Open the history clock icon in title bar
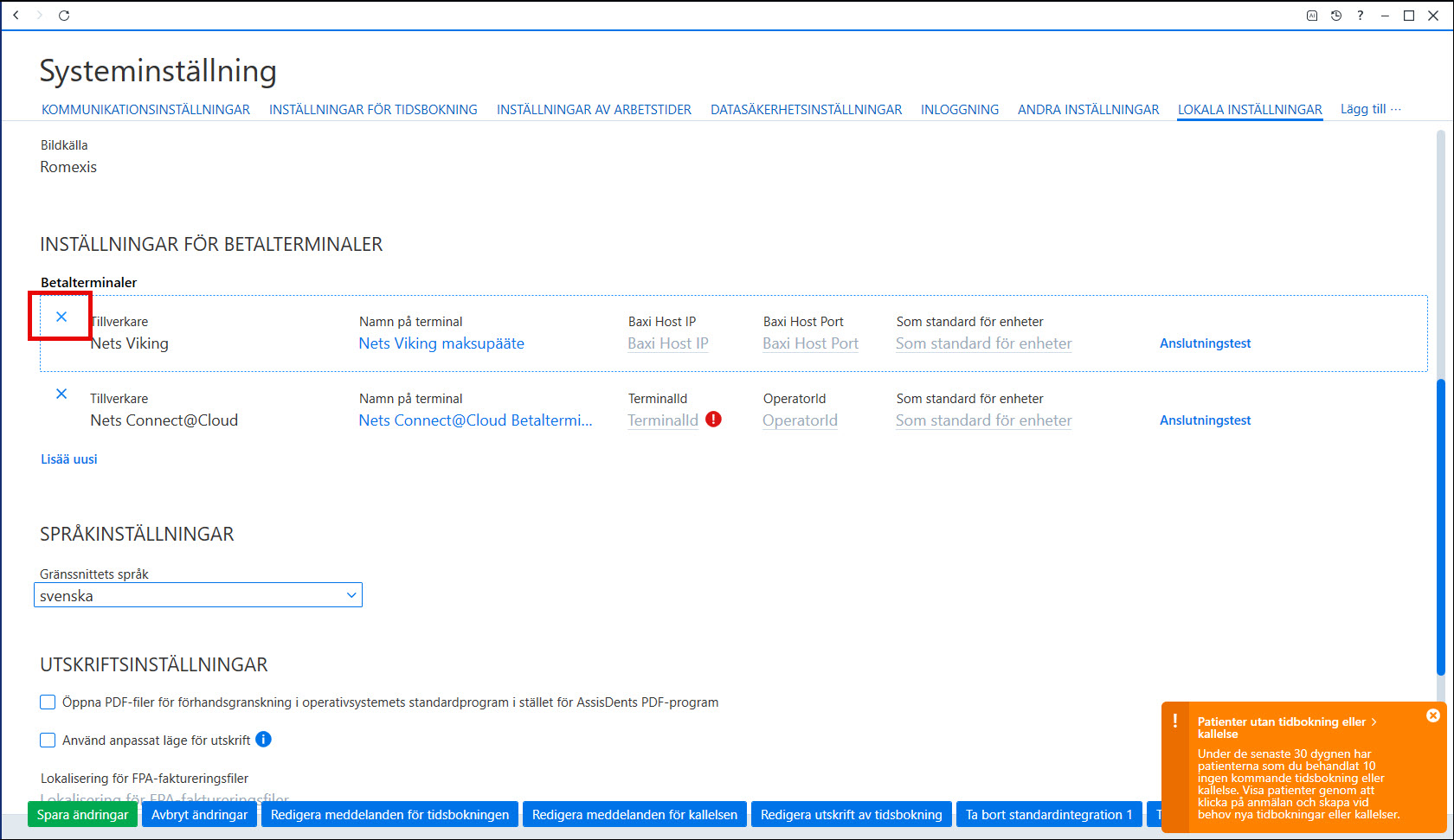Screen dimensions: 1454x840 click(1336, 16)
